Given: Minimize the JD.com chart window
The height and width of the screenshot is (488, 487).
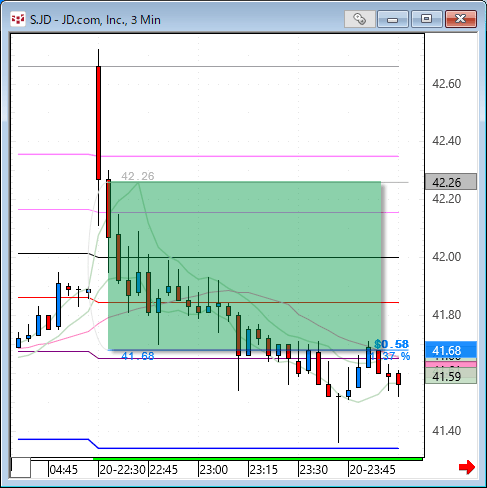Looking at the screenshot, I should tap(393, 19).
